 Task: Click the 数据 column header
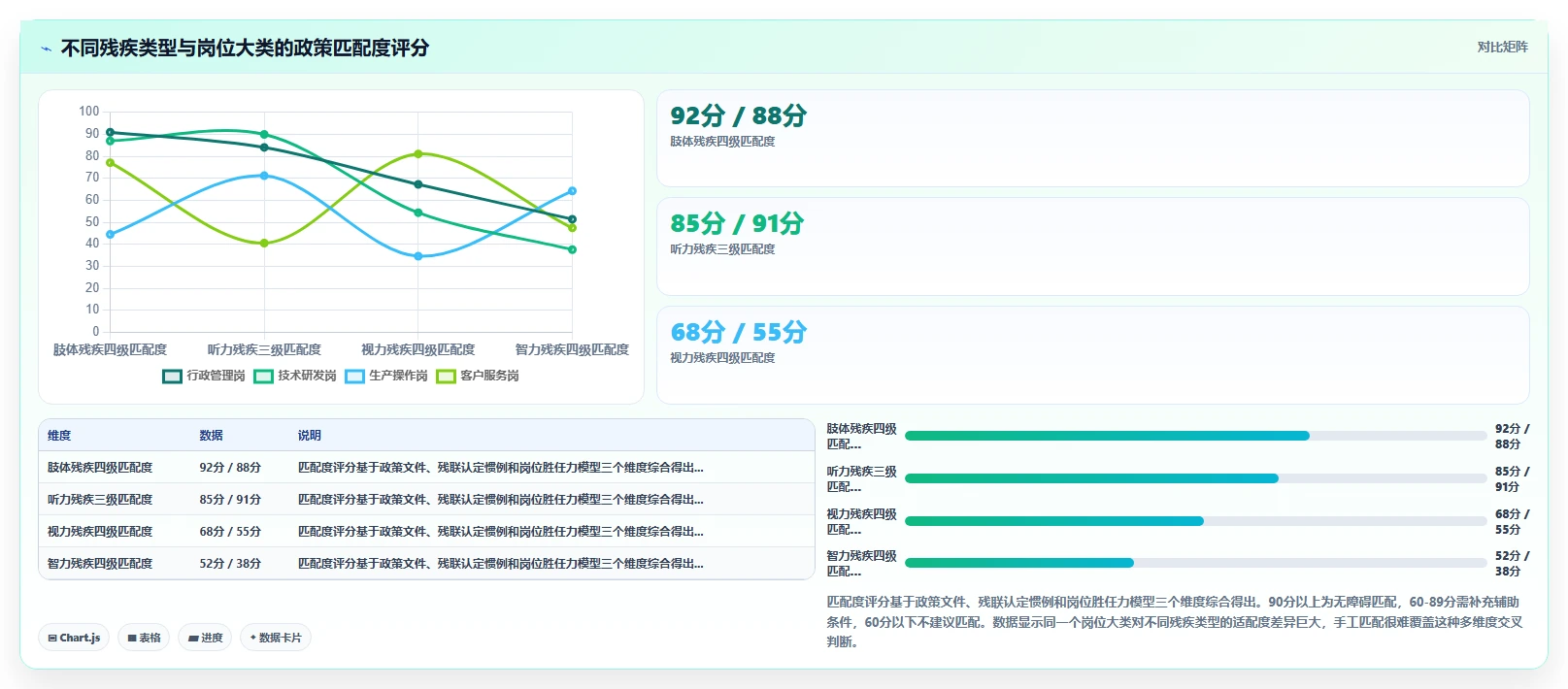coord(212,436)
